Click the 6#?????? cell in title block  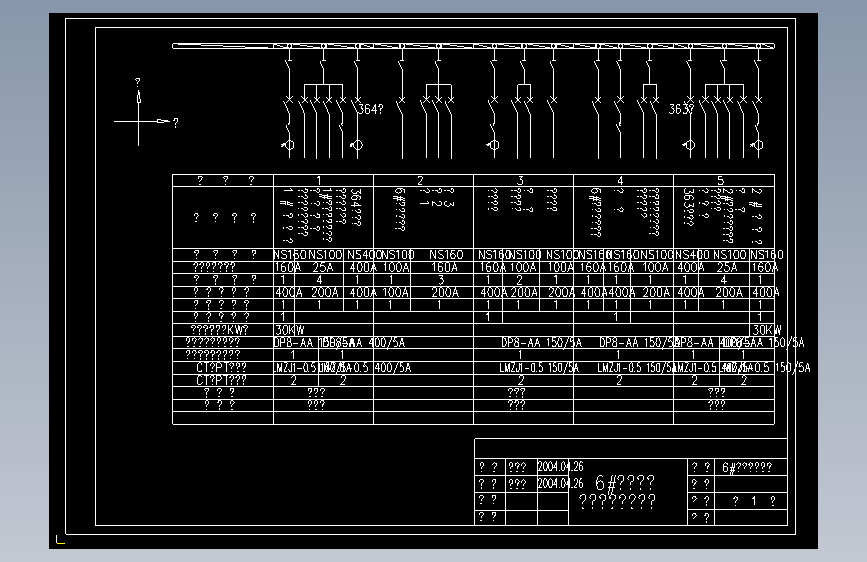[x=747, y=467]
